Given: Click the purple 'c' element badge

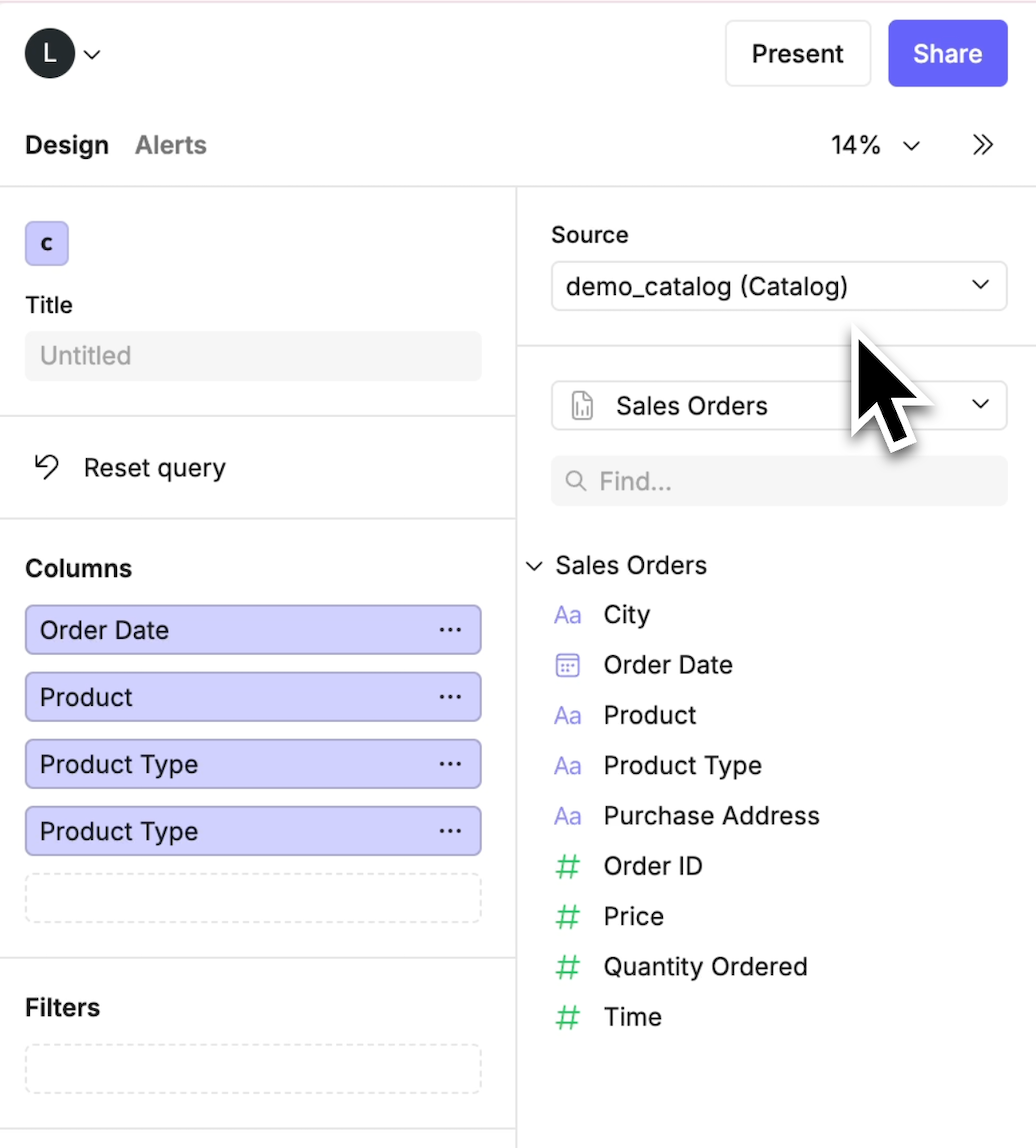Looking at the screenshot, I should pyautogui.click(x=47, y=244).
